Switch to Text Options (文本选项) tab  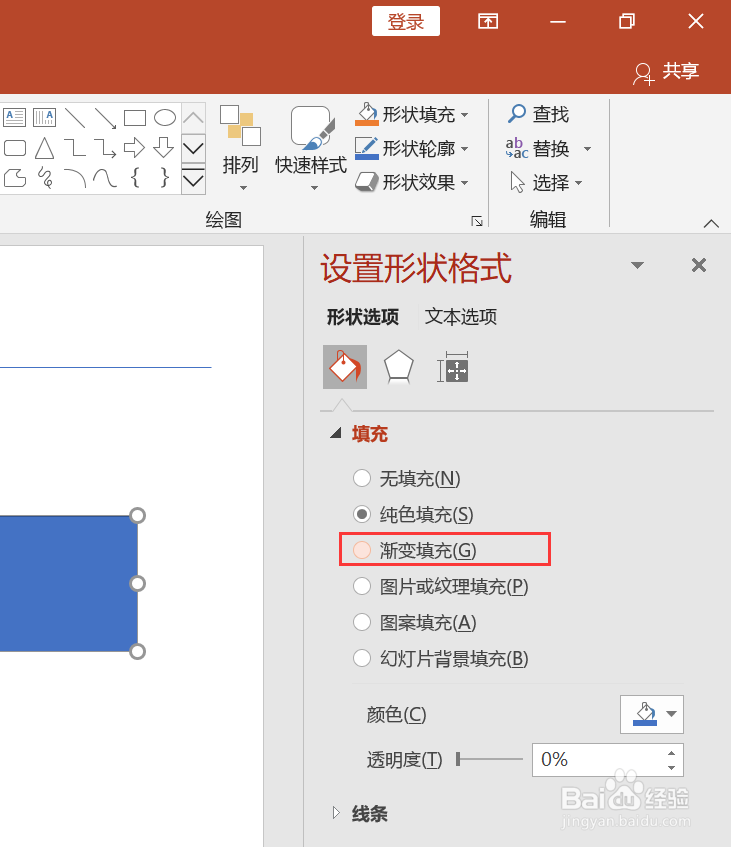pos(460,317)
